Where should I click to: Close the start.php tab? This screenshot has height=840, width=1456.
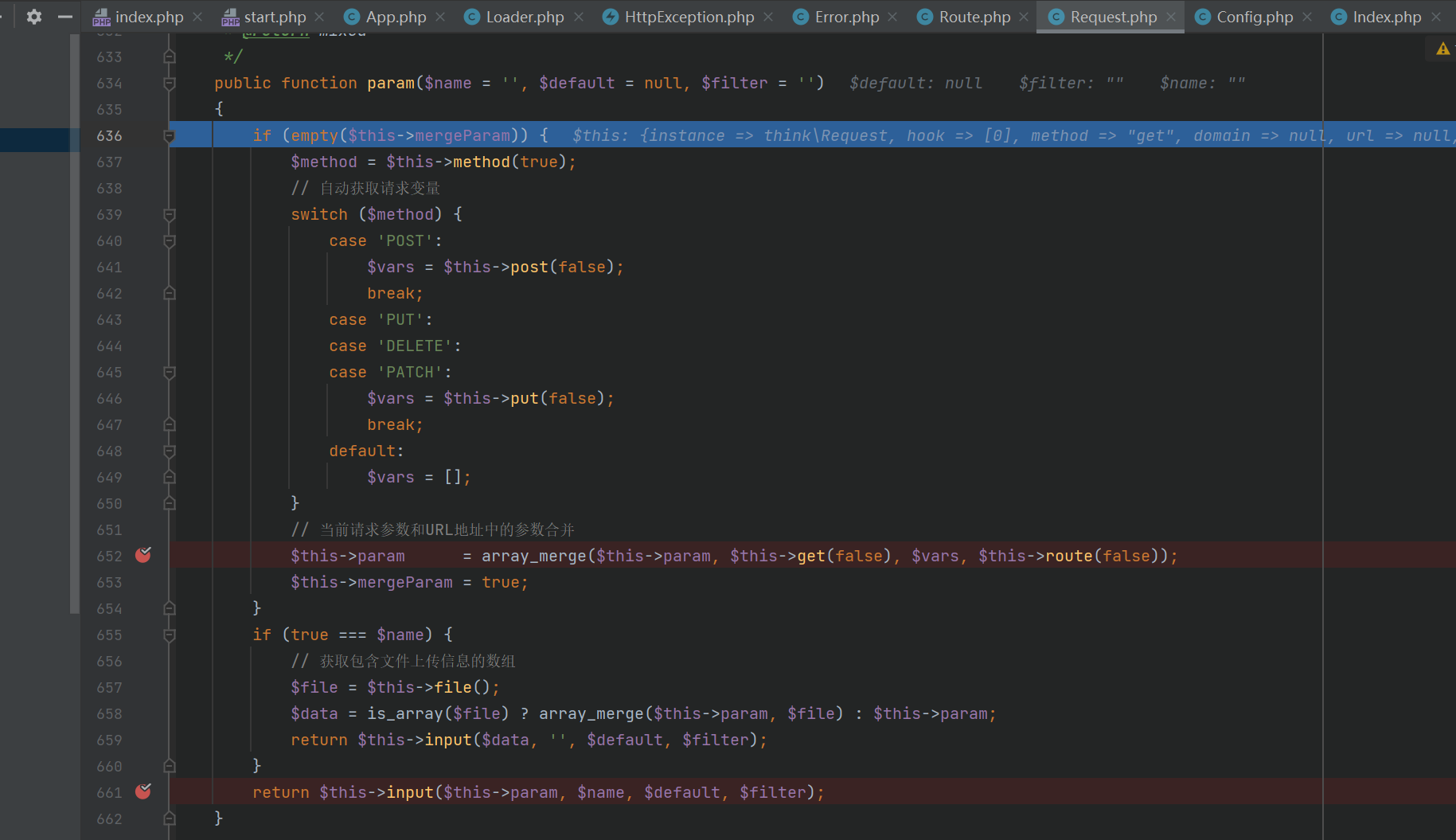point(319,17)
